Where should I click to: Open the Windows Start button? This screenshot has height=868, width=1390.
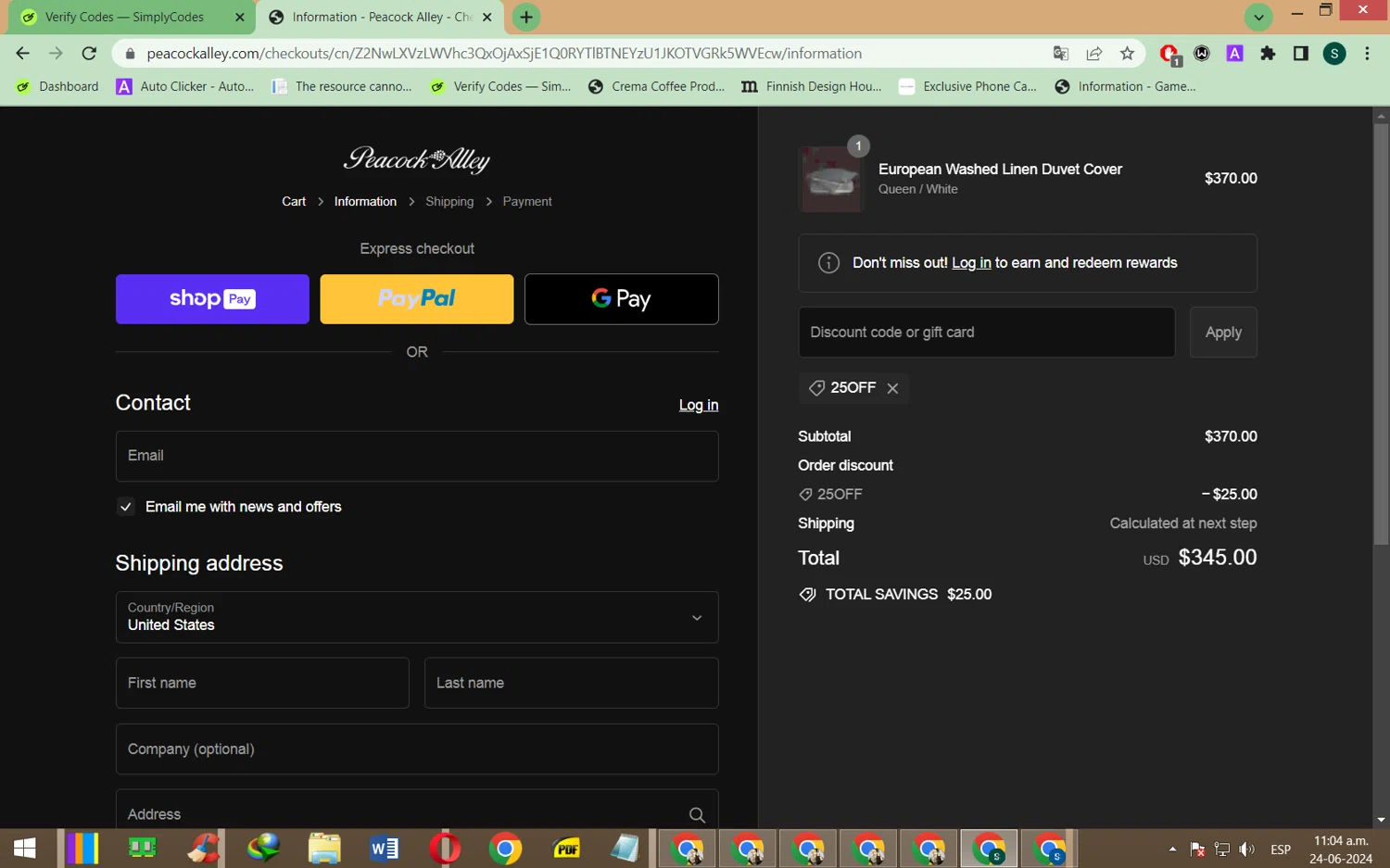click(25, 848)
